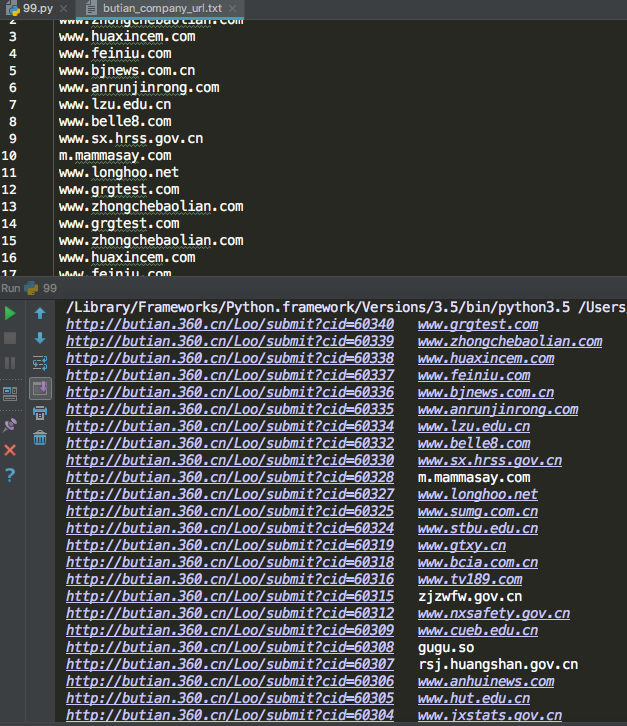Open link ending with cid=60339
This screenshot has width=627, height=726.
coord(230,341)
